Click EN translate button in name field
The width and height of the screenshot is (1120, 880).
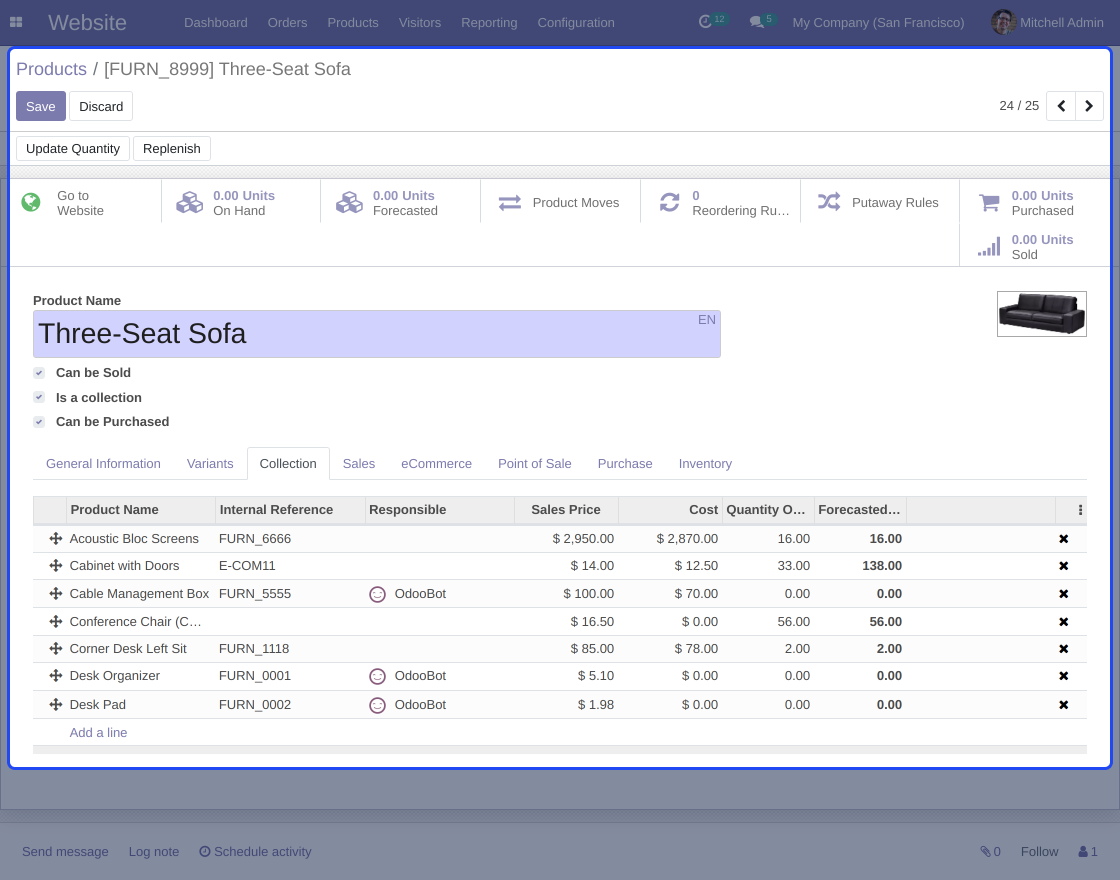(x=706, y=320)
